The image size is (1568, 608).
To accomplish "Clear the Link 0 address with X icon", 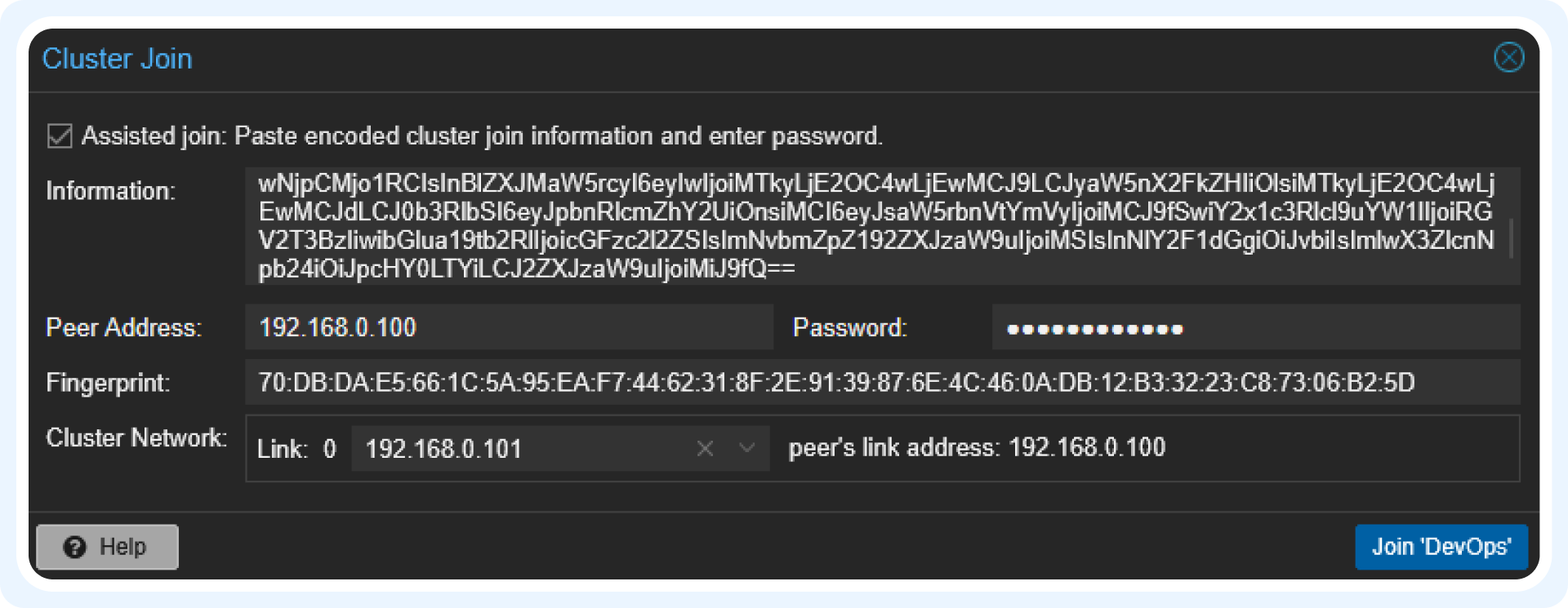I will click(x=705, y=448).
